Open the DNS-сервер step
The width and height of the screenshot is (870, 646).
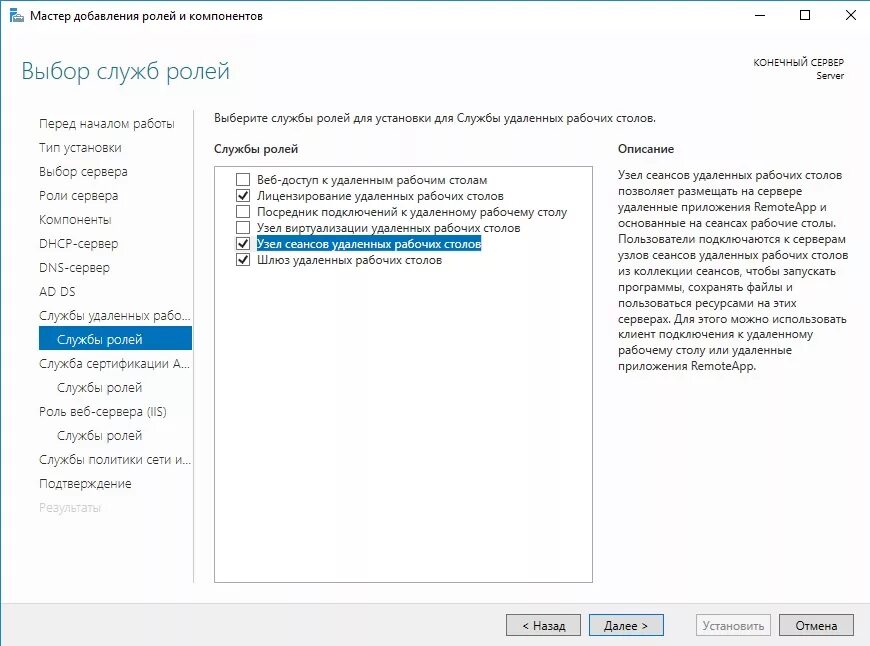pyautogui.click(x=74, y=268)
